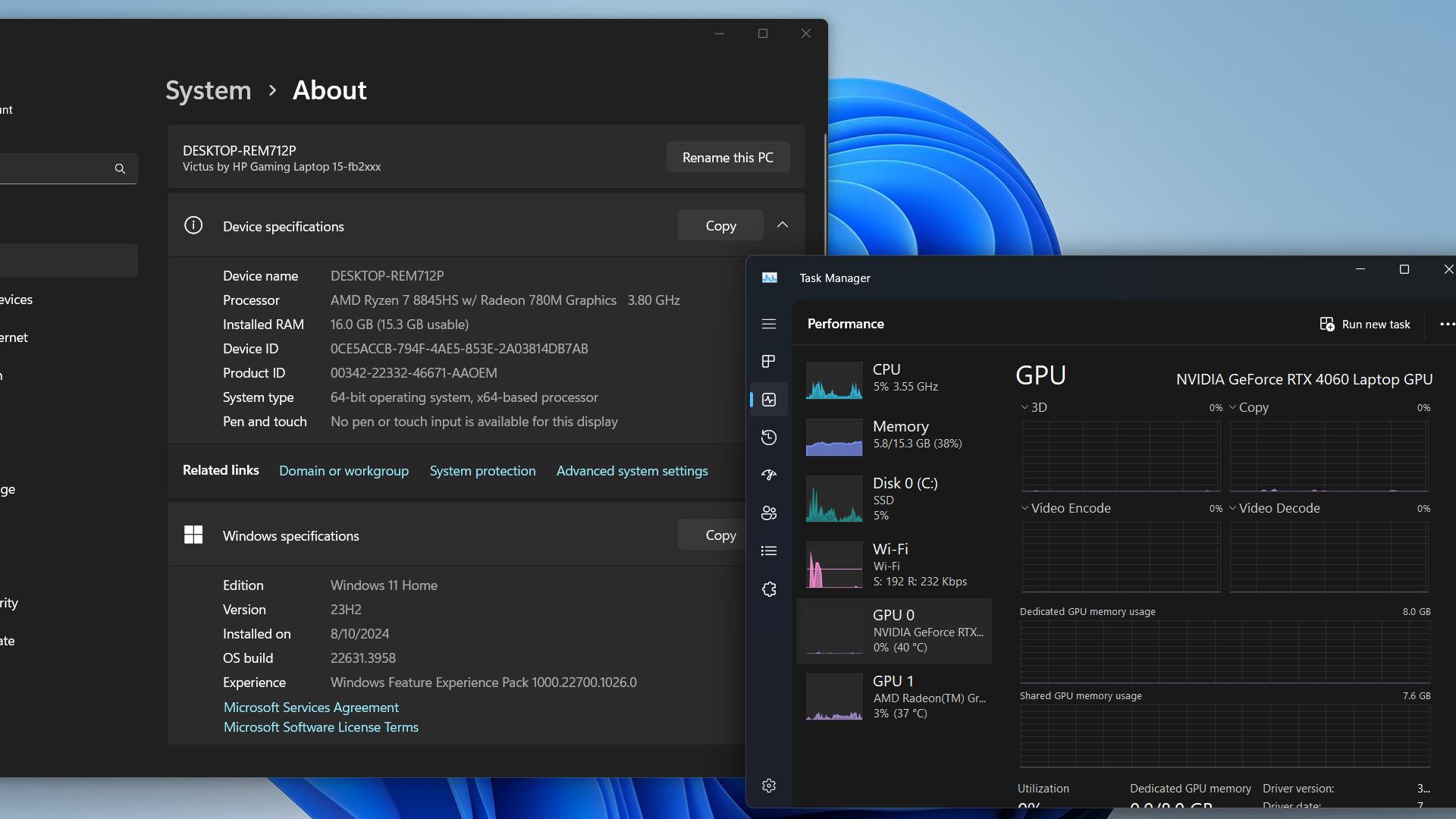Click the System type value 64-bit operating system
This screenshot has width=1456, height=819.
coord(464,397)
